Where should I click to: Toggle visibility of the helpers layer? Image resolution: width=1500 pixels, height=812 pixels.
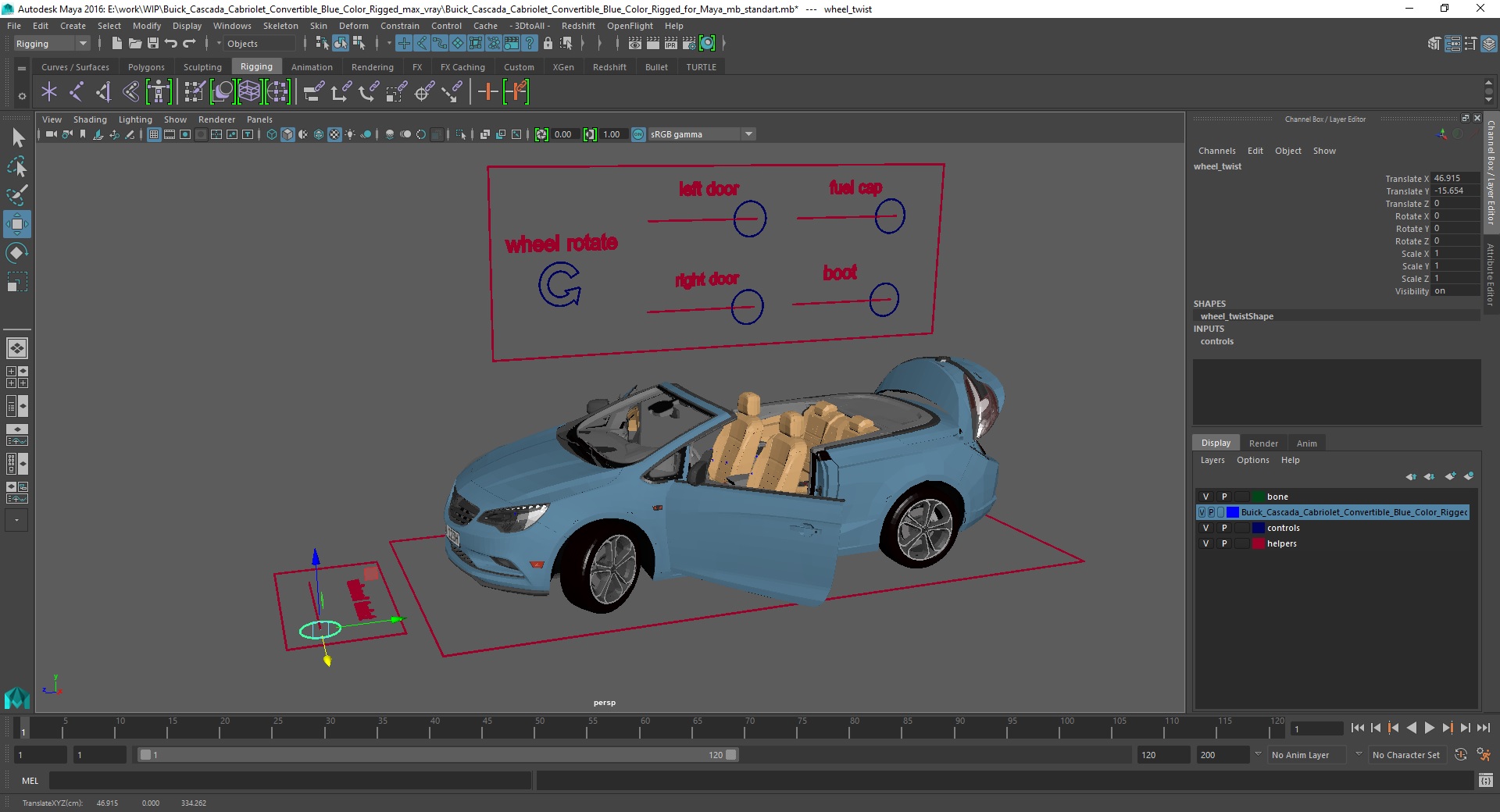(x=1205, y=543)
